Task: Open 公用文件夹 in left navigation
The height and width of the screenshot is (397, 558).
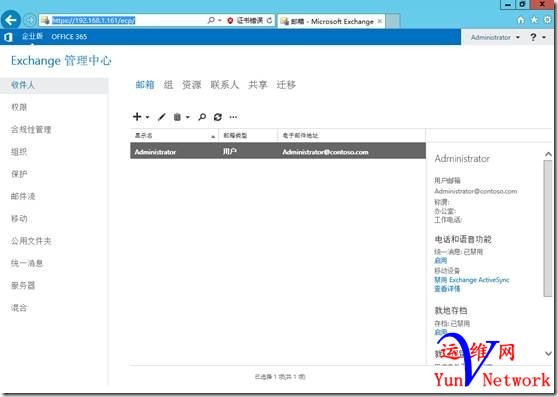Action: (x=31, y=241)
